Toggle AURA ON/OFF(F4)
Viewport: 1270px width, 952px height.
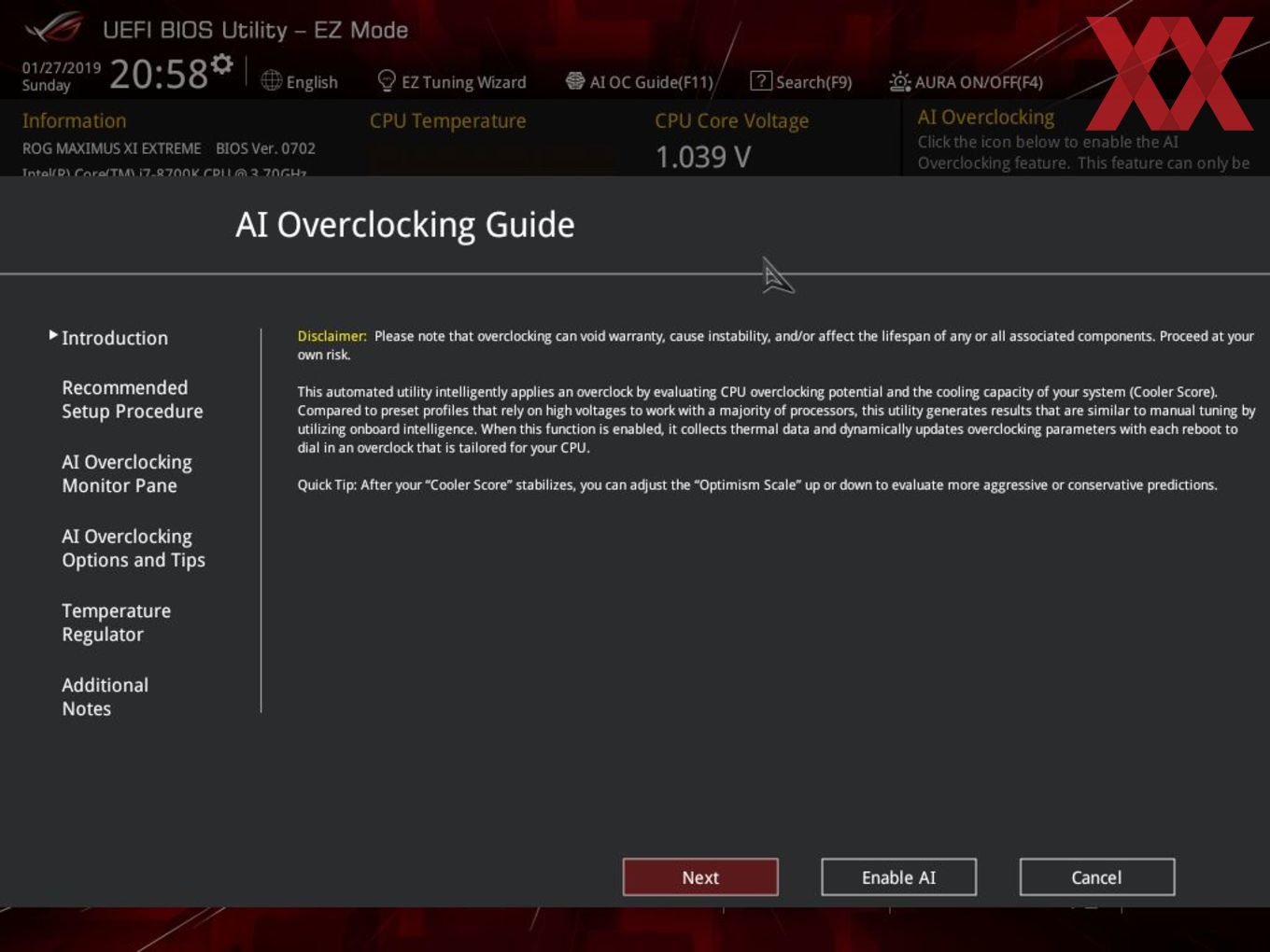(979, 82)
